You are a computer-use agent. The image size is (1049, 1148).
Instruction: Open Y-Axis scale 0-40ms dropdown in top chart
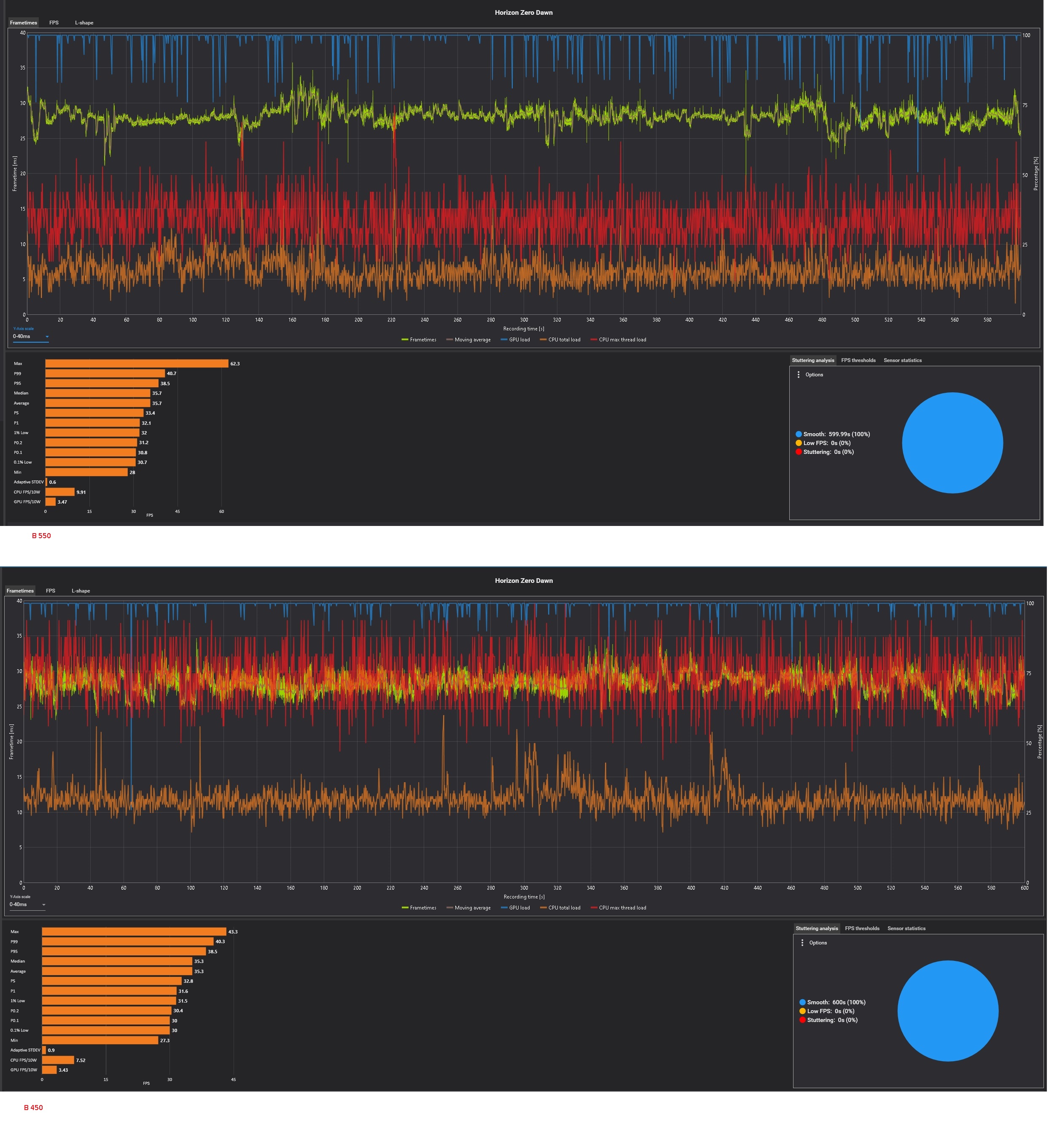pyautogui.click(x=31, y=337)
